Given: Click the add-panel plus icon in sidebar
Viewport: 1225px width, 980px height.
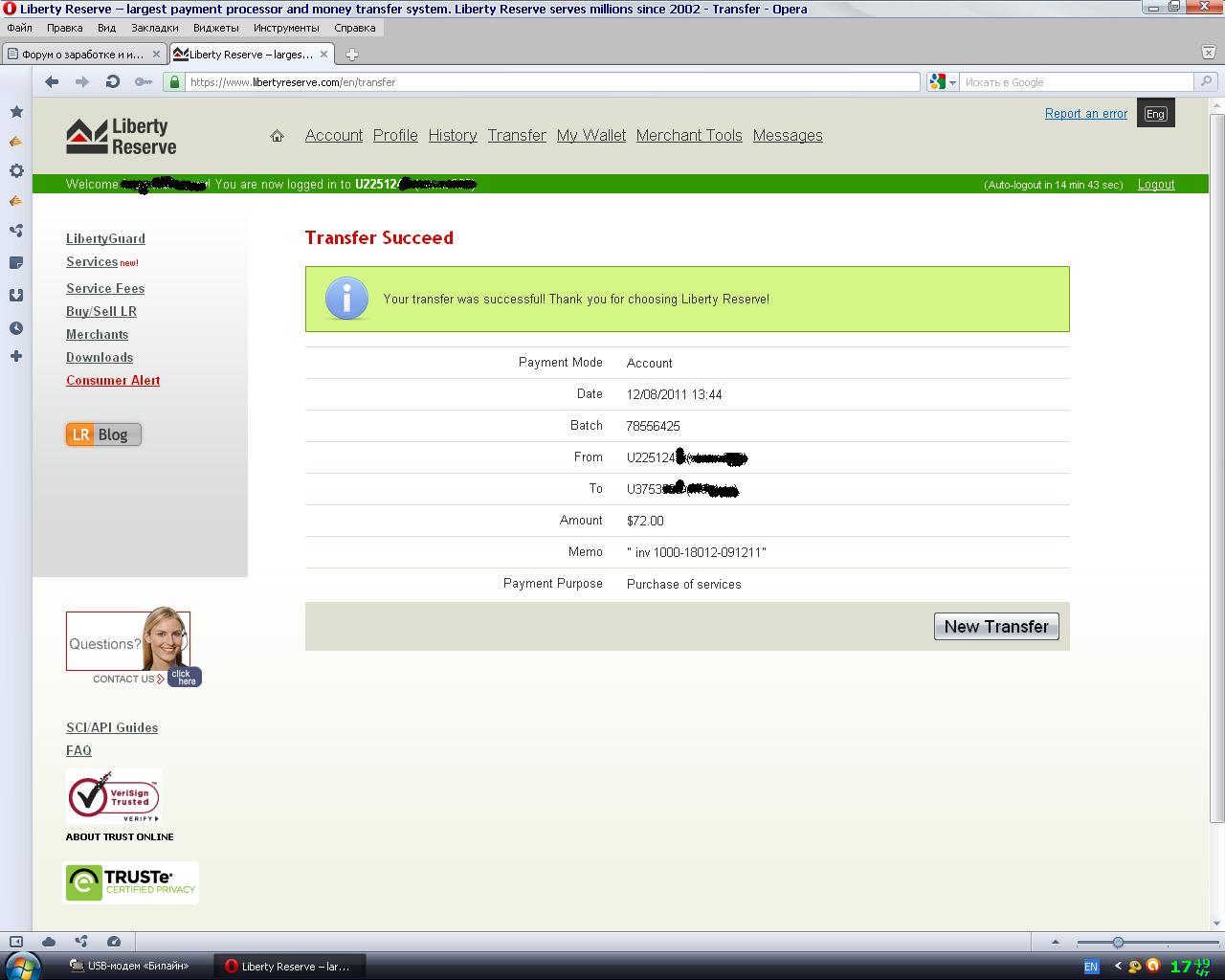Looking at the screenshot, I should point(16,356).
